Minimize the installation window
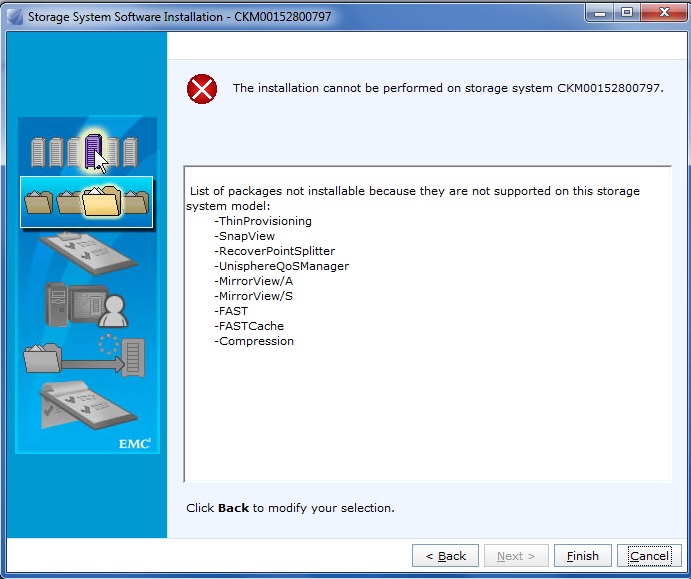 [599, 13]
